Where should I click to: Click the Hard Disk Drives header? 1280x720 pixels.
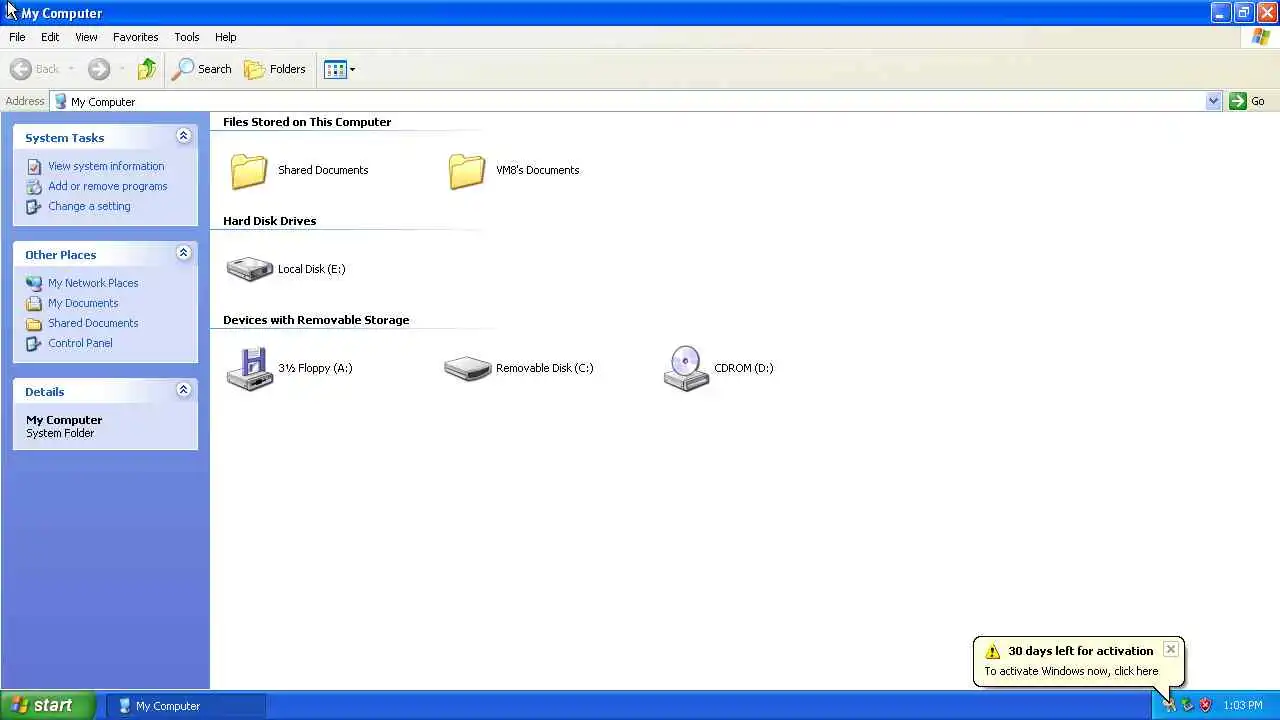tap(269, 221)
